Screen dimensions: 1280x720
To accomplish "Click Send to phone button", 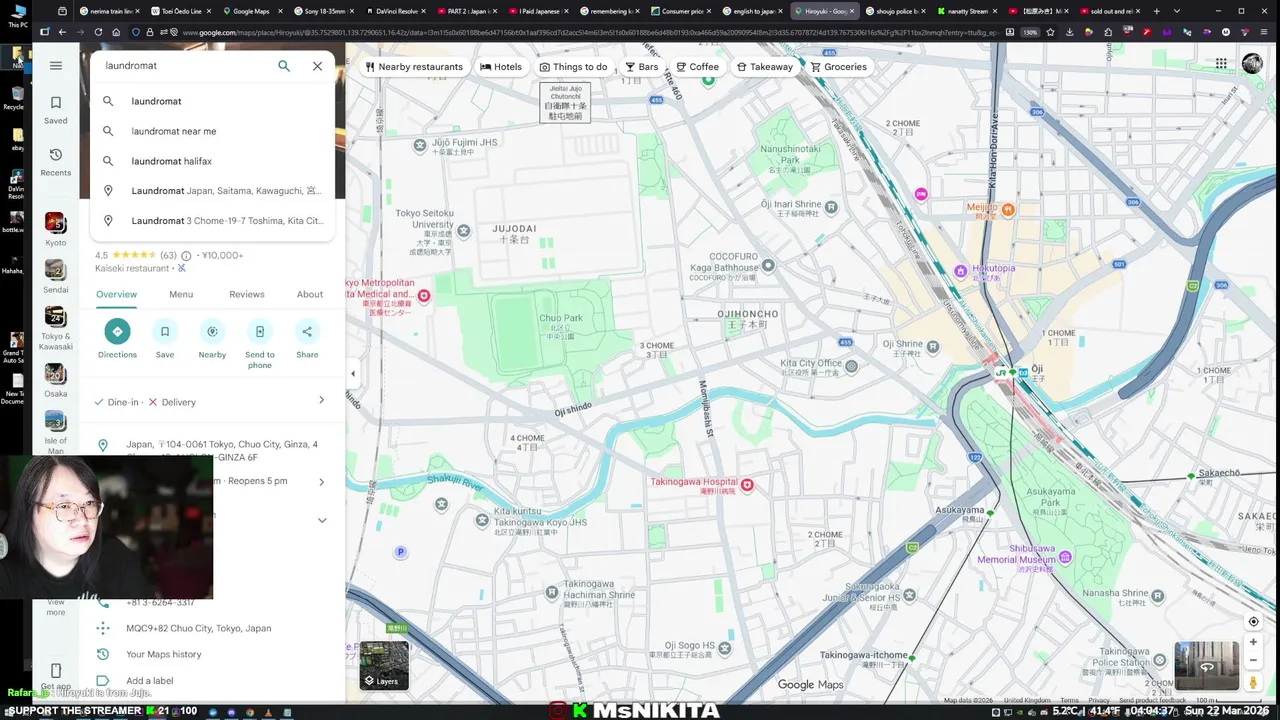I will 260,344.
